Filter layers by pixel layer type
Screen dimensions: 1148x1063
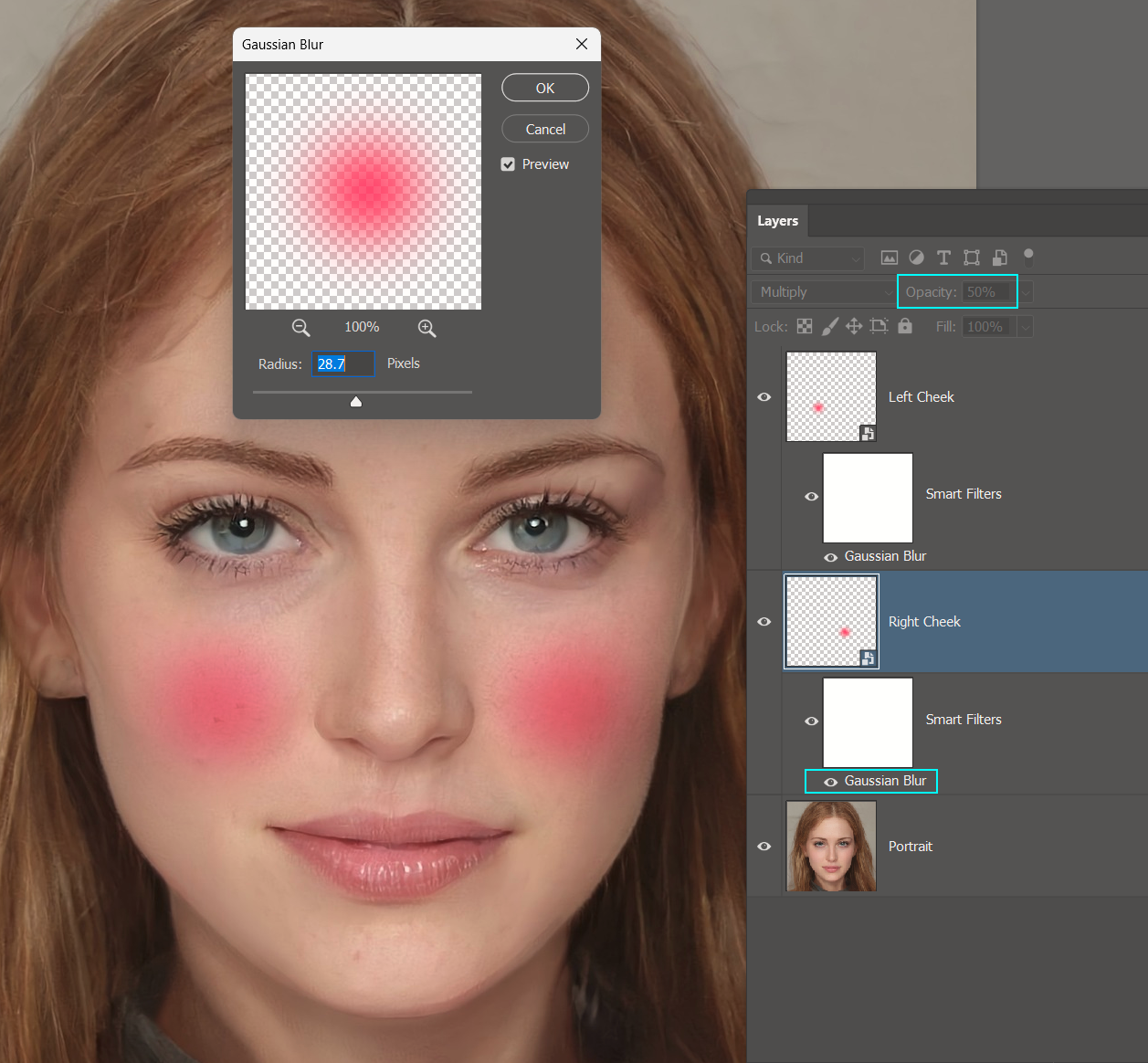[x=890, y=258]
